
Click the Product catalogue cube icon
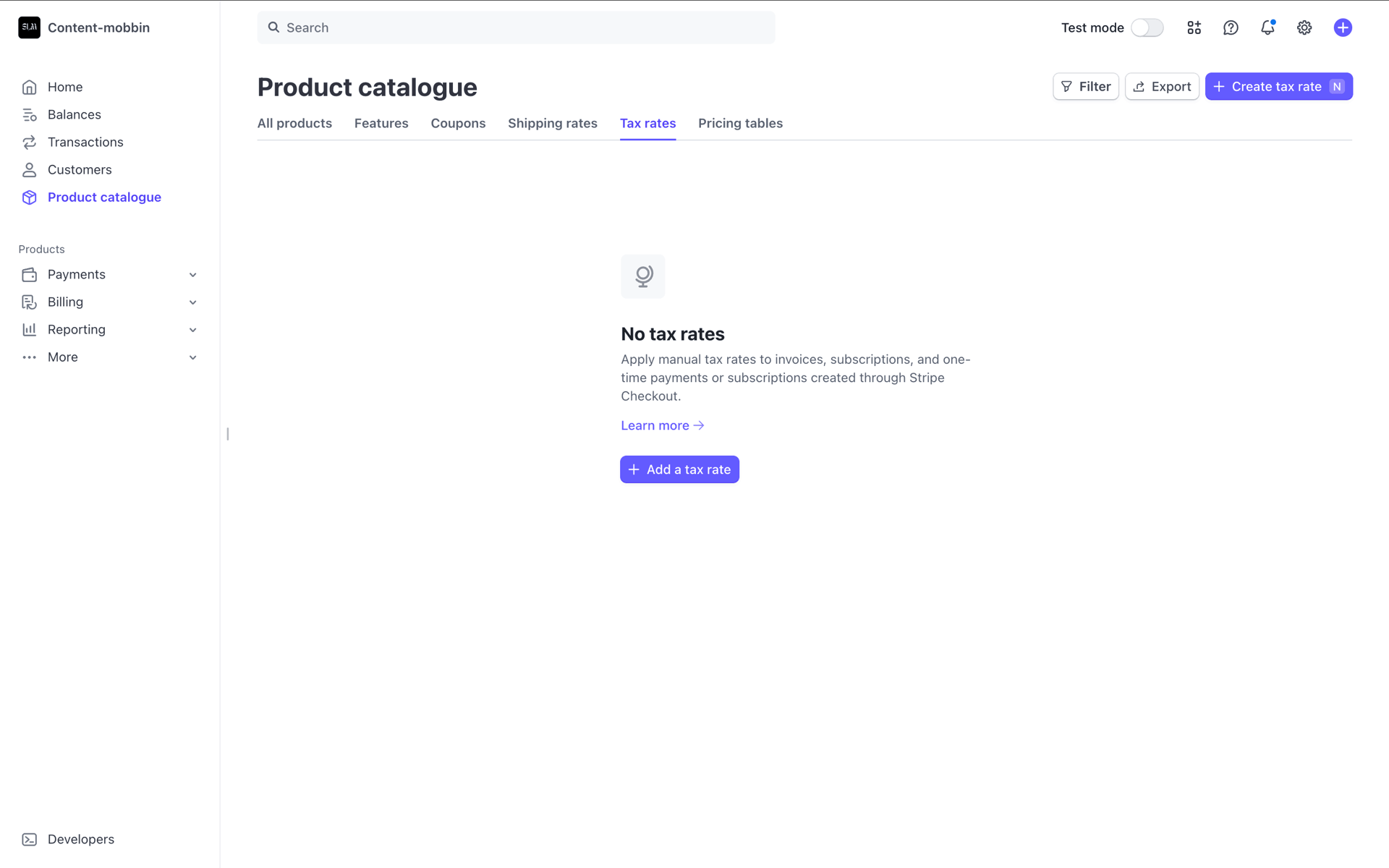tap(29, 197)
